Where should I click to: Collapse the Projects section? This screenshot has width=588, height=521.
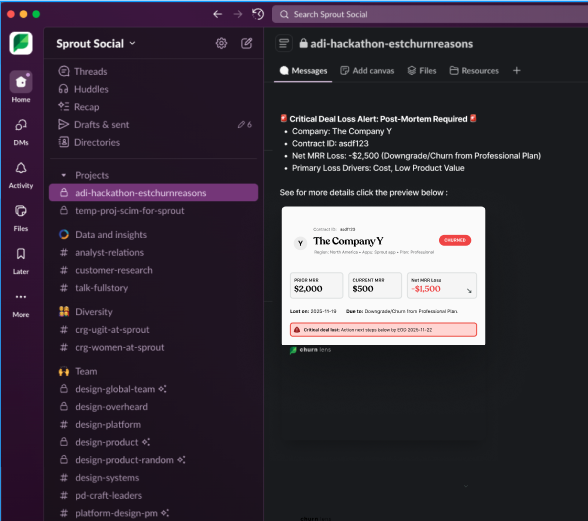[63, 175]
